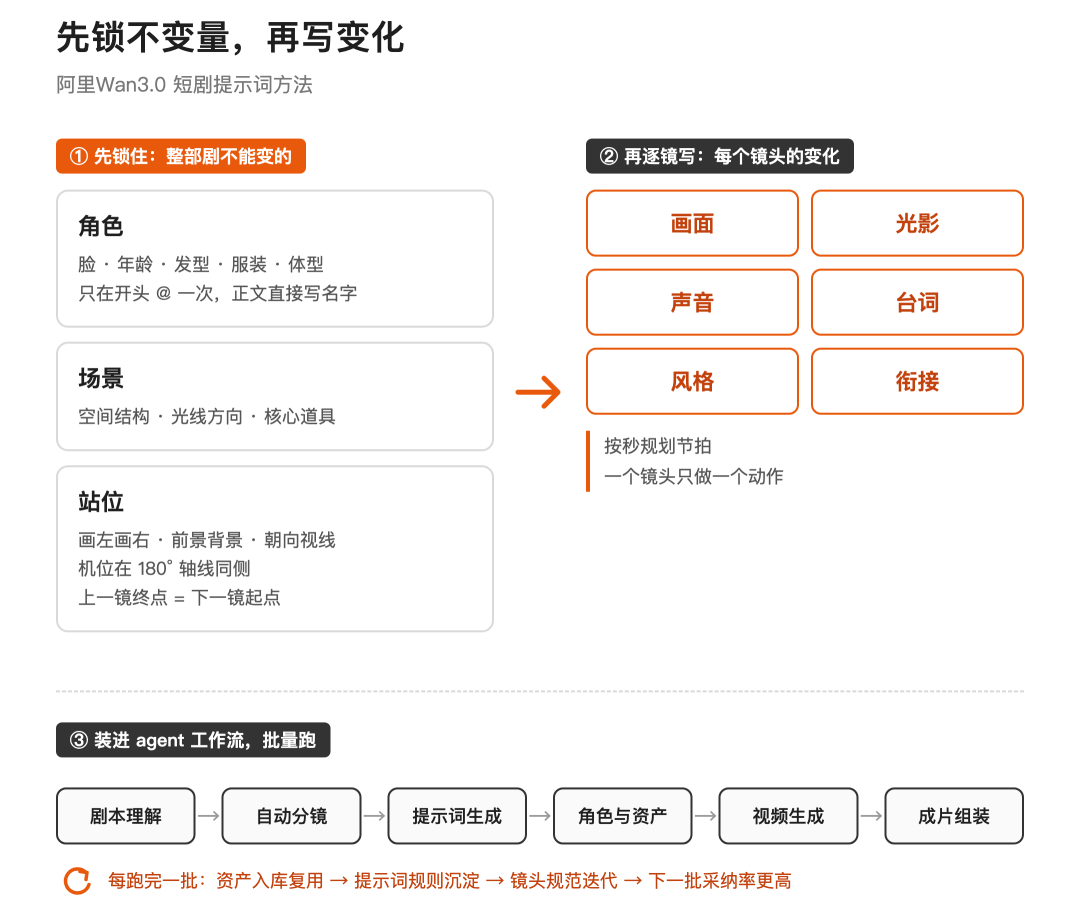The height and width of the screenshot is (915, 1080).
Task: Click the orange circular refresh loop icon
Action: click(x=77, y=881)
